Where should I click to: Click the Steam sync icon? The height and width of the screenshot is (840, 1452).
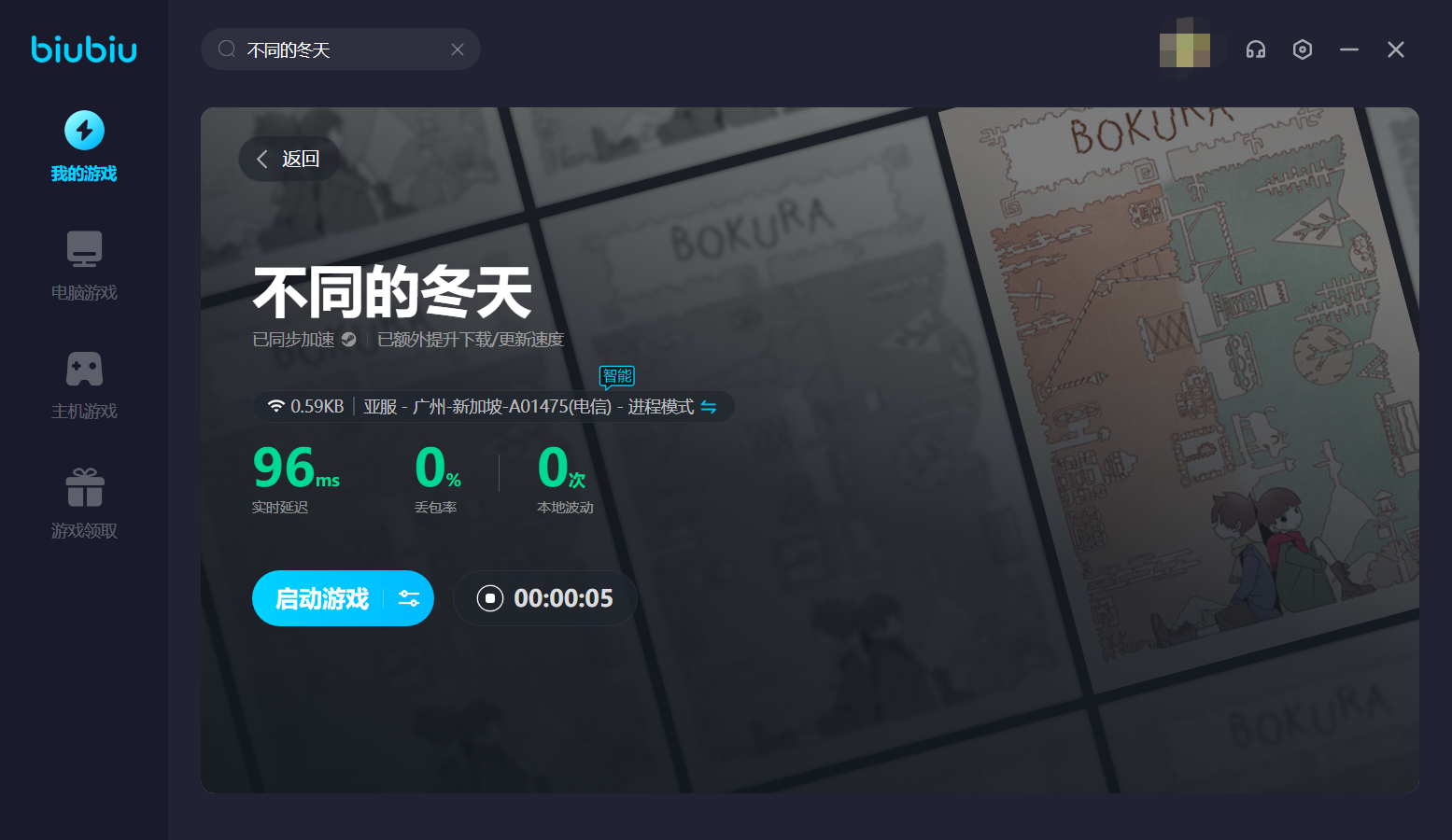point(349,340)
